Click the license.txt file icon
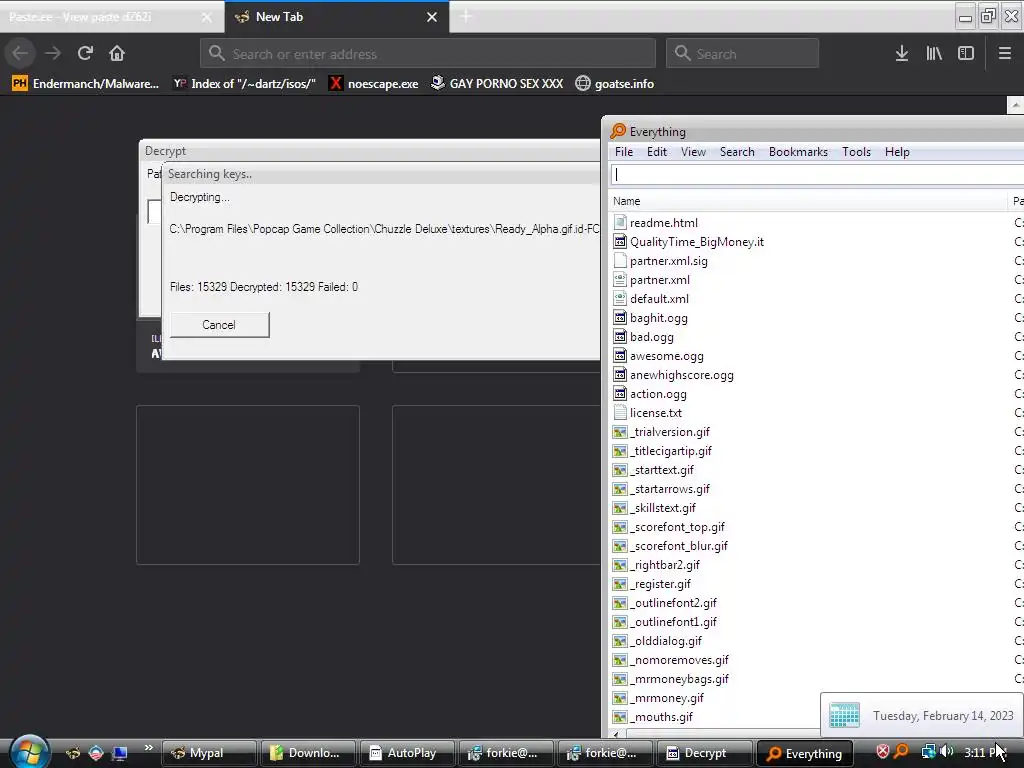1024x768 pixels. (620, 413)
